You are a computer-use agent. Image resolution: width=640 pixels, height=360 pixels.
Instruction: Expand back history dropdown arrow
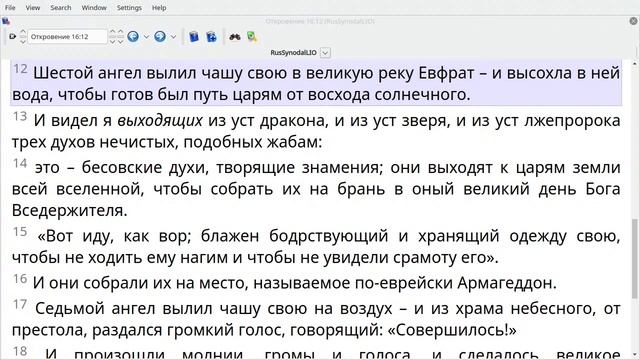tap(146, 37)
